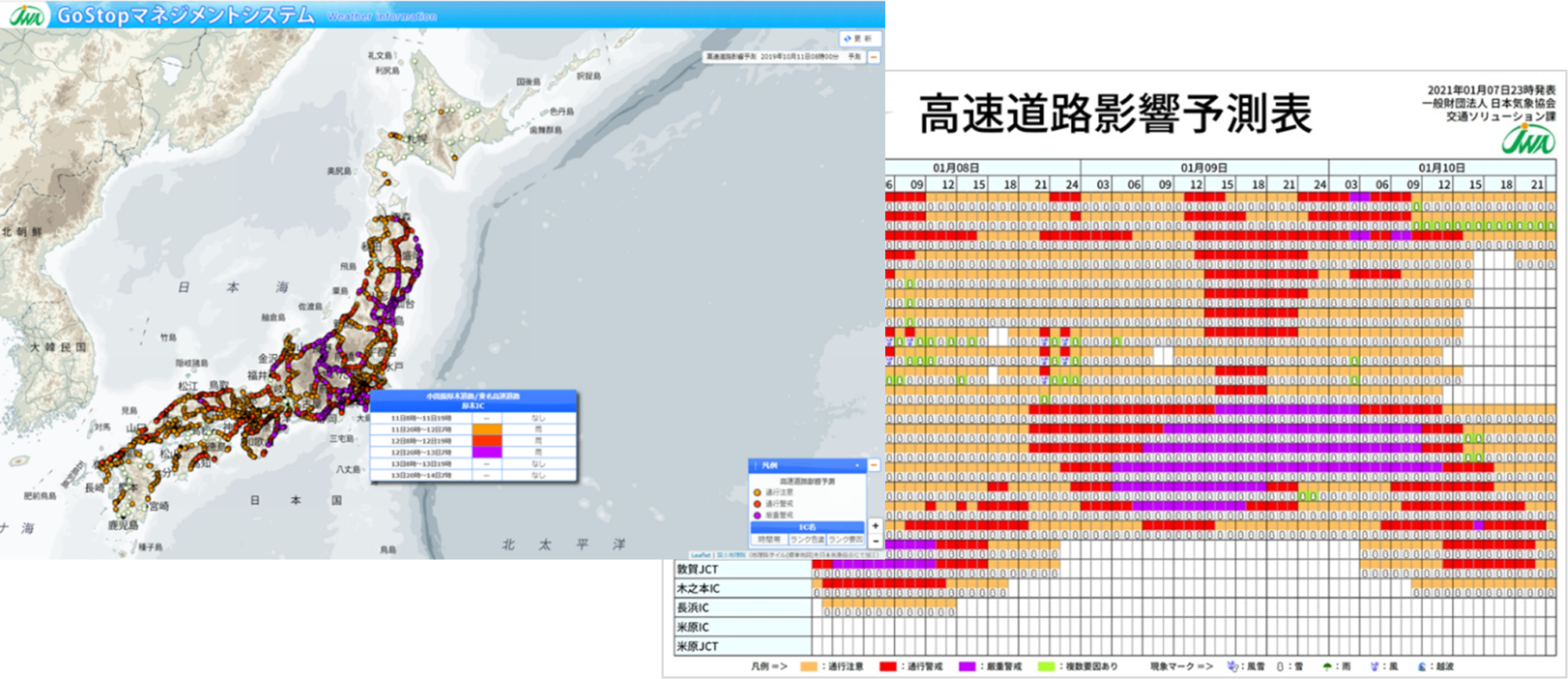1568x679 pixels.
Task: Open the 凡例 legend panel dropdown arrow
Action: pos(857,466)
